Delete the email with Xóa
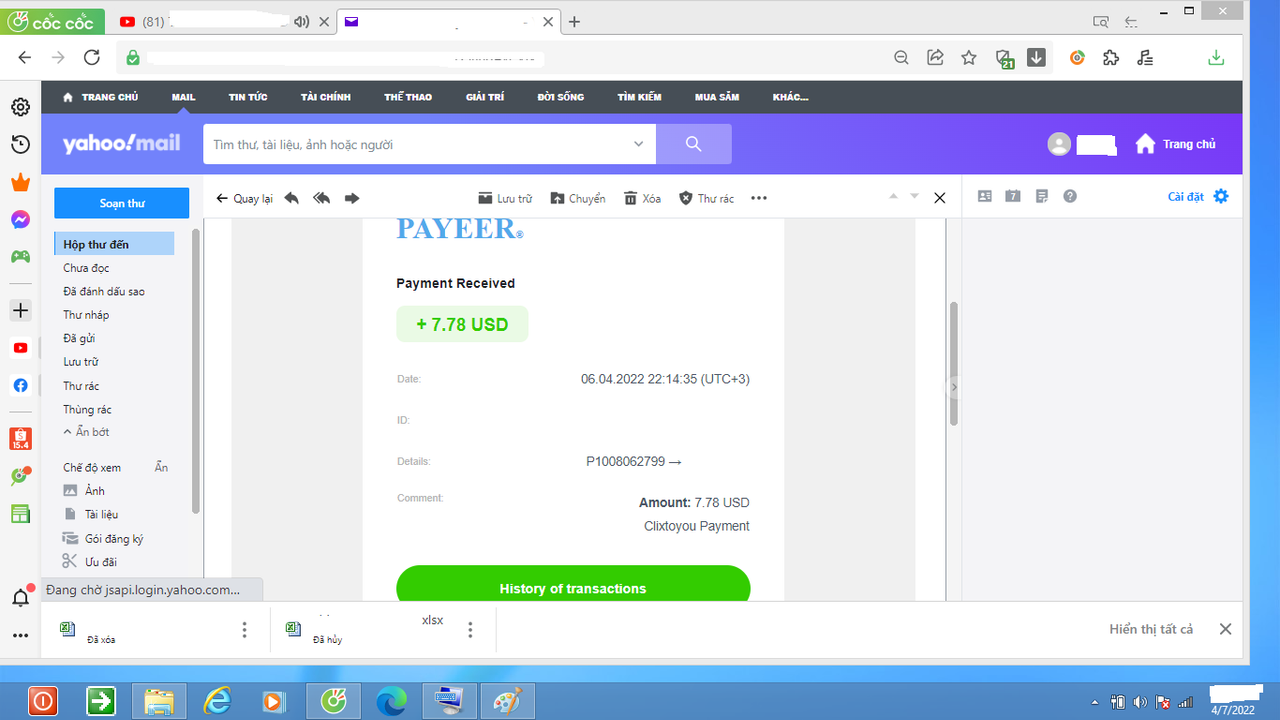Screen dimensions: 1280x720 coord(642,198)
